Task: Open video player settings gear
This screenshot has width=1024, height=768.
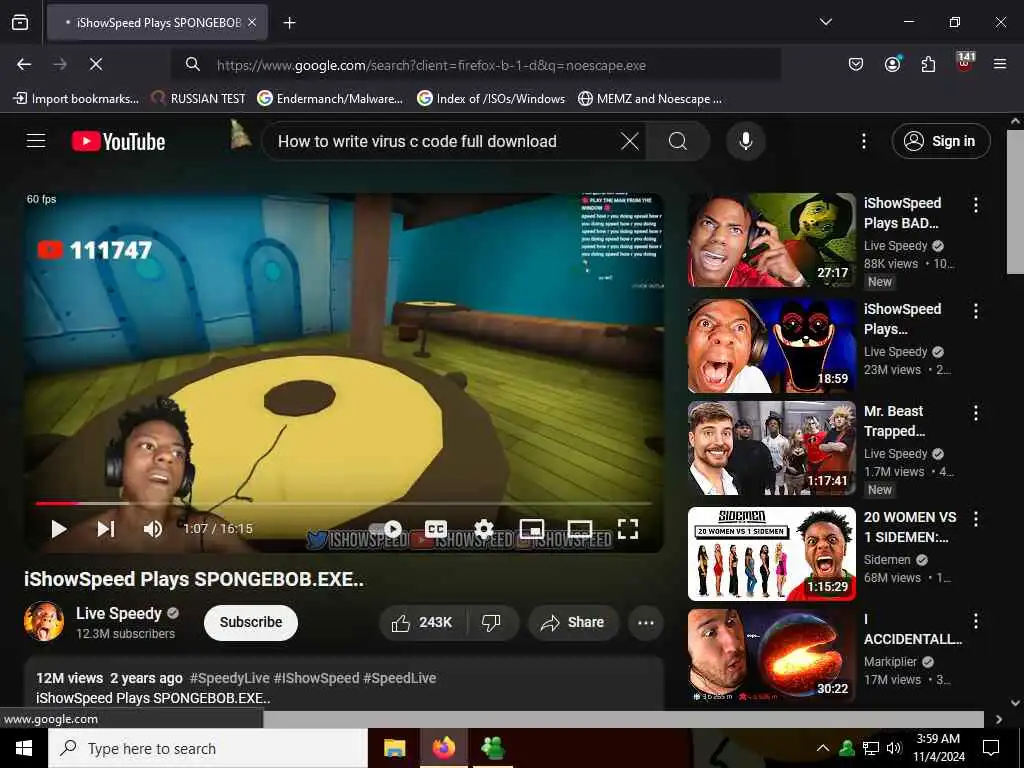Action: (484, 528)
